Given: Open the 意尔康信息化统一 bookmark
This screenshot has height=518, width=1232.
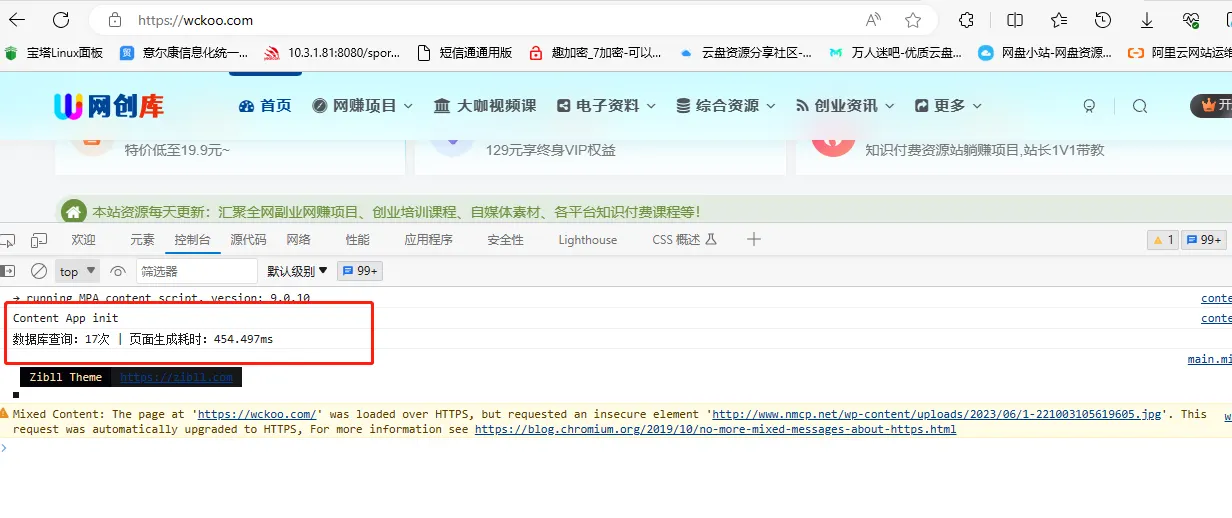Looking at the screenshot, I should click(184, 53).
